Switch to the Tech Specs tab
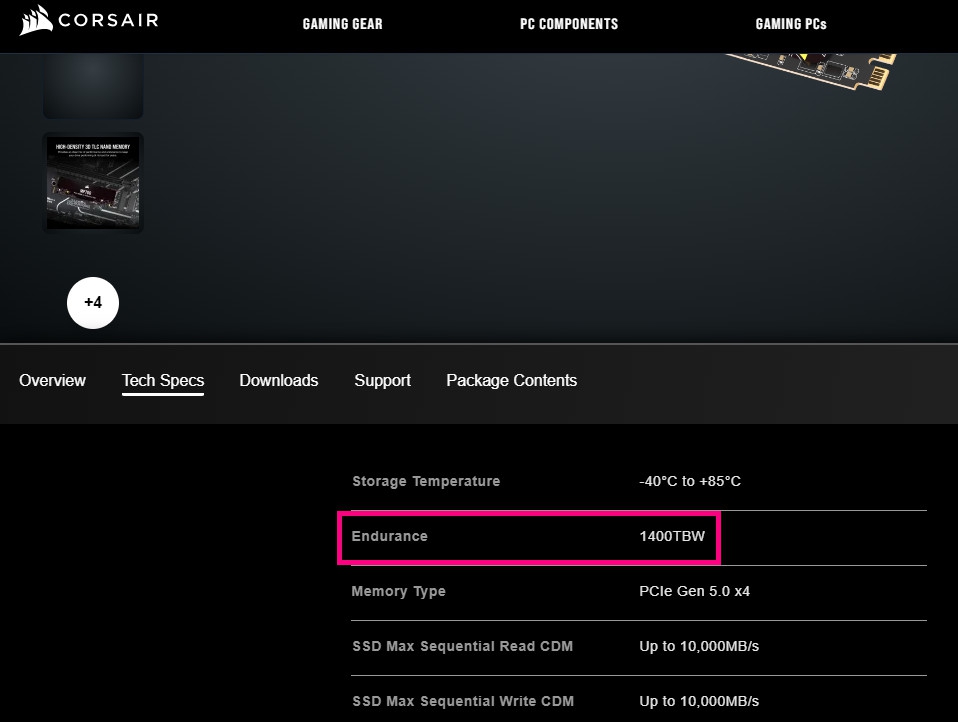958x722 pixels. [x=163, y=381]
